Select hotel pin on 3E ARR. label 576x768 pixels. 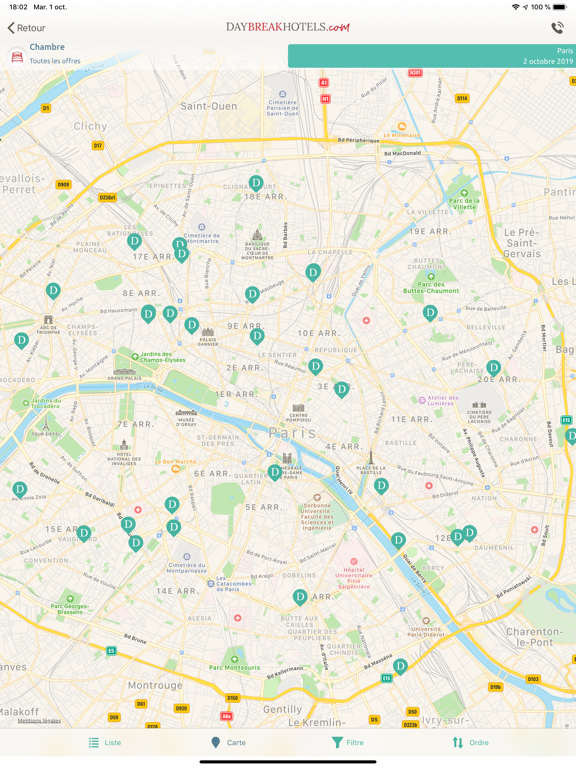tap(341, 390)
